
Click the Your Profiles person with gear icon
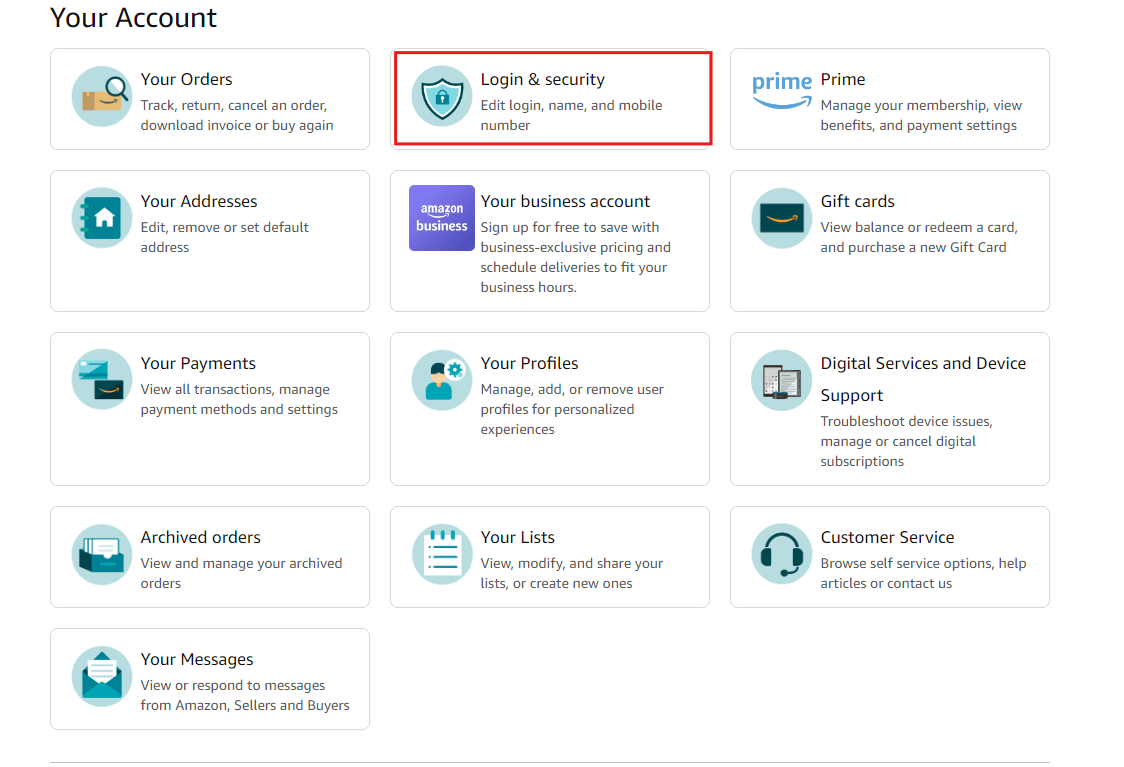coord(442,380)
